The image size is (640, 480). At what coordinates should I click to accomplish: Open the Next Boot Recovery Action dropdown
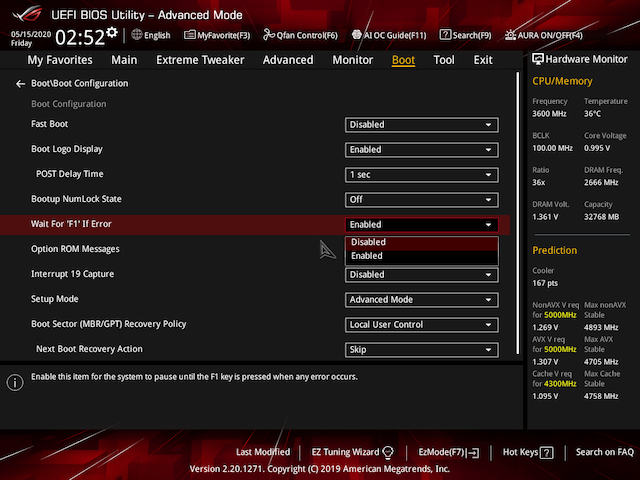tap(422, 350)
